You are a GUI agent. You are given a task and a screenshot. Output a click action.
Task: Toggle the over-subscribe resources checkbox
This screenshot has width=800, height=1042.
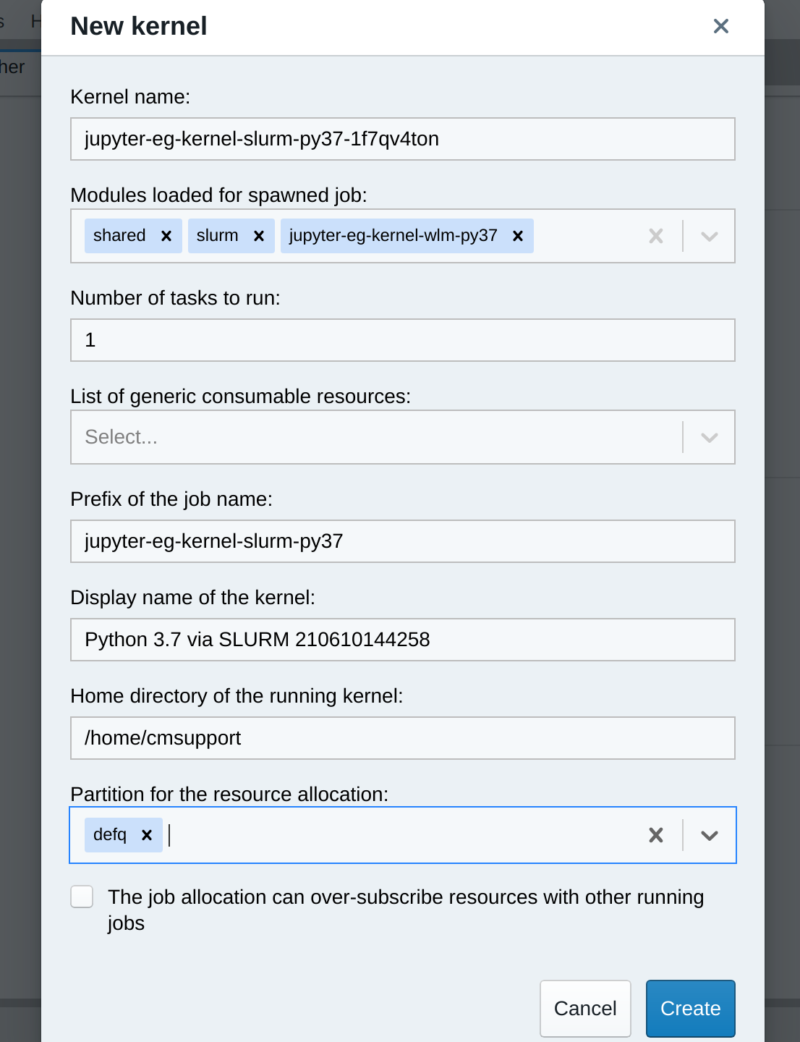click(81, 896)
